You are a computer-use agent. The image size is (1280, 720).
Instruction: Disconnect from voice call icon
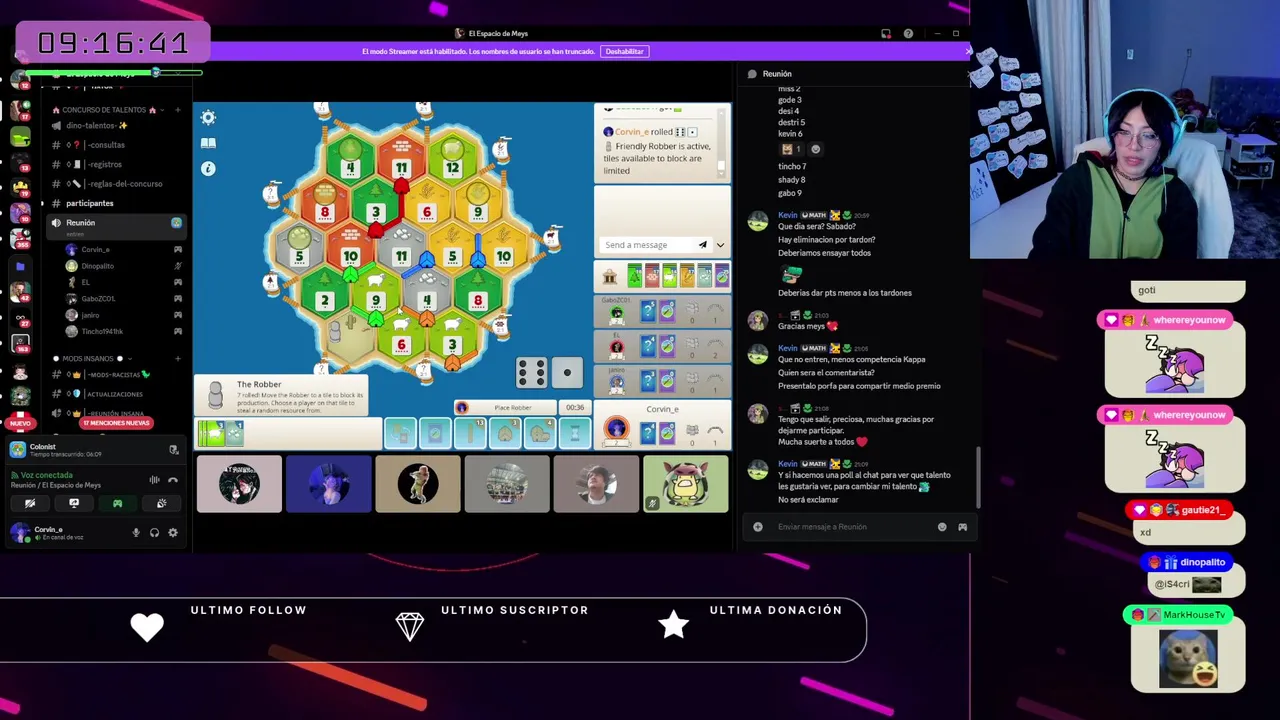coord(173,480)
